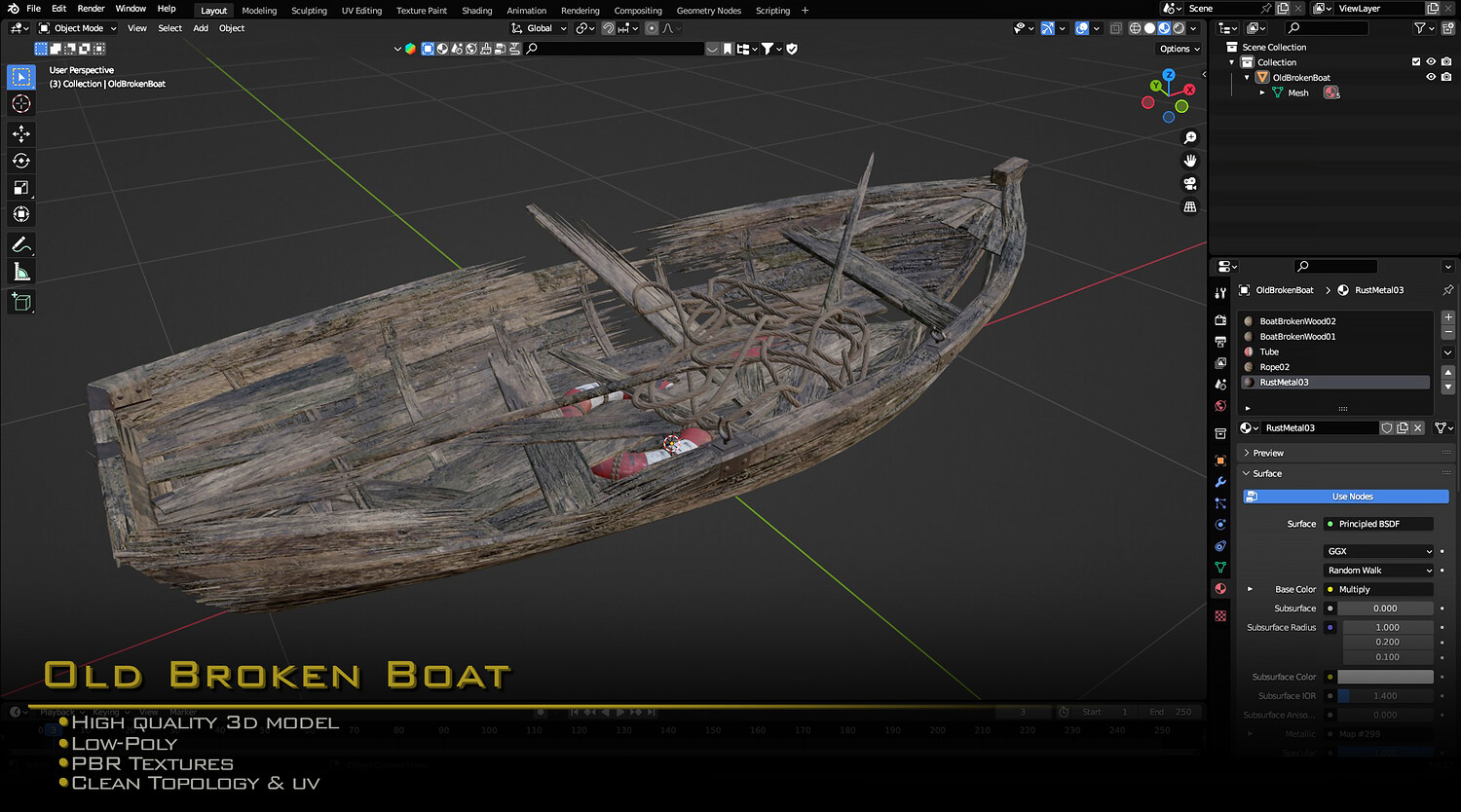The width and height of the screenshot is (1461, 812).
Task: Expand the Mesh item in outliner
Action: pyautogui.click(x=1262, y=92)
